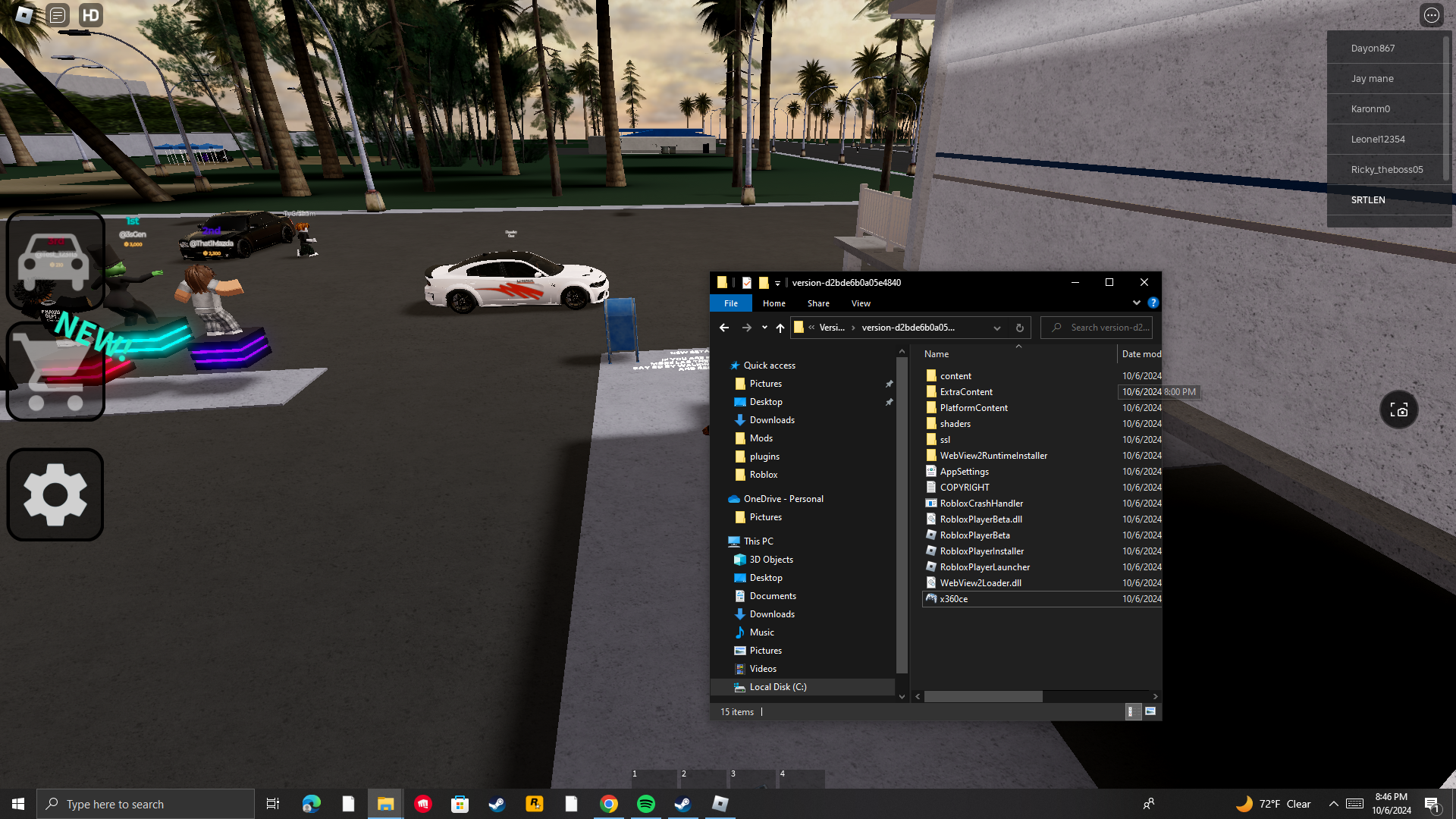Click the screenshot capture icon

pyautogui.click(x=1398, y=410)
